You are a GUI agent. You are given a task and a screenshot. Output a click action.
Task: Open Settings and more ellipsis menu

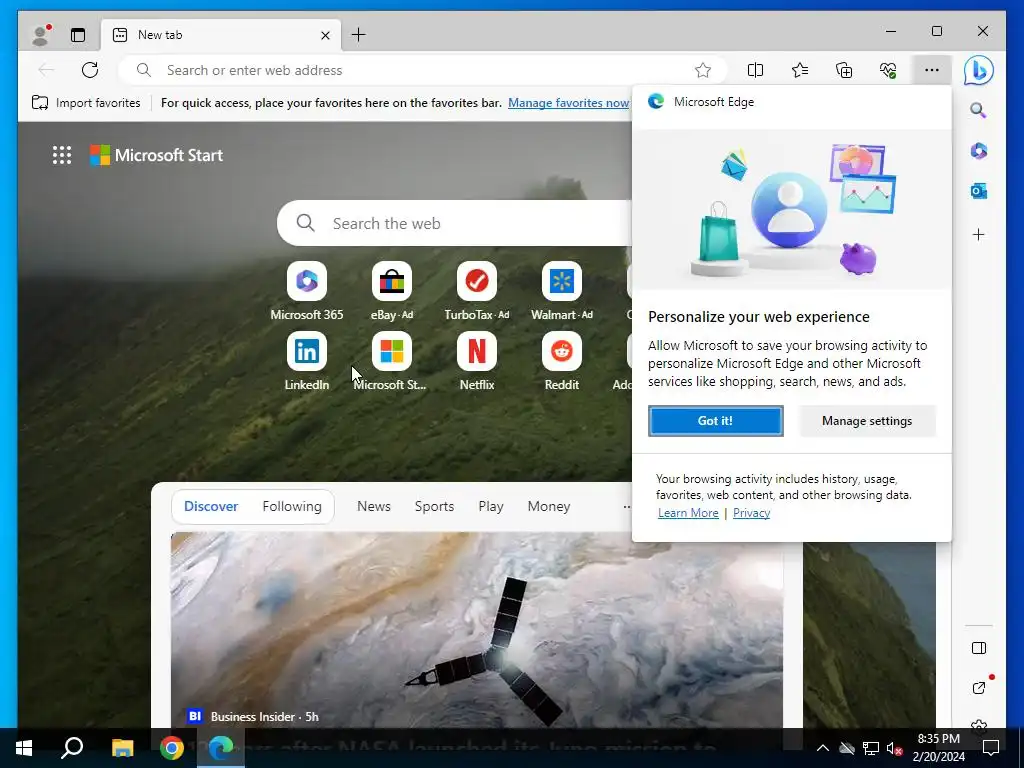(932, 70)
